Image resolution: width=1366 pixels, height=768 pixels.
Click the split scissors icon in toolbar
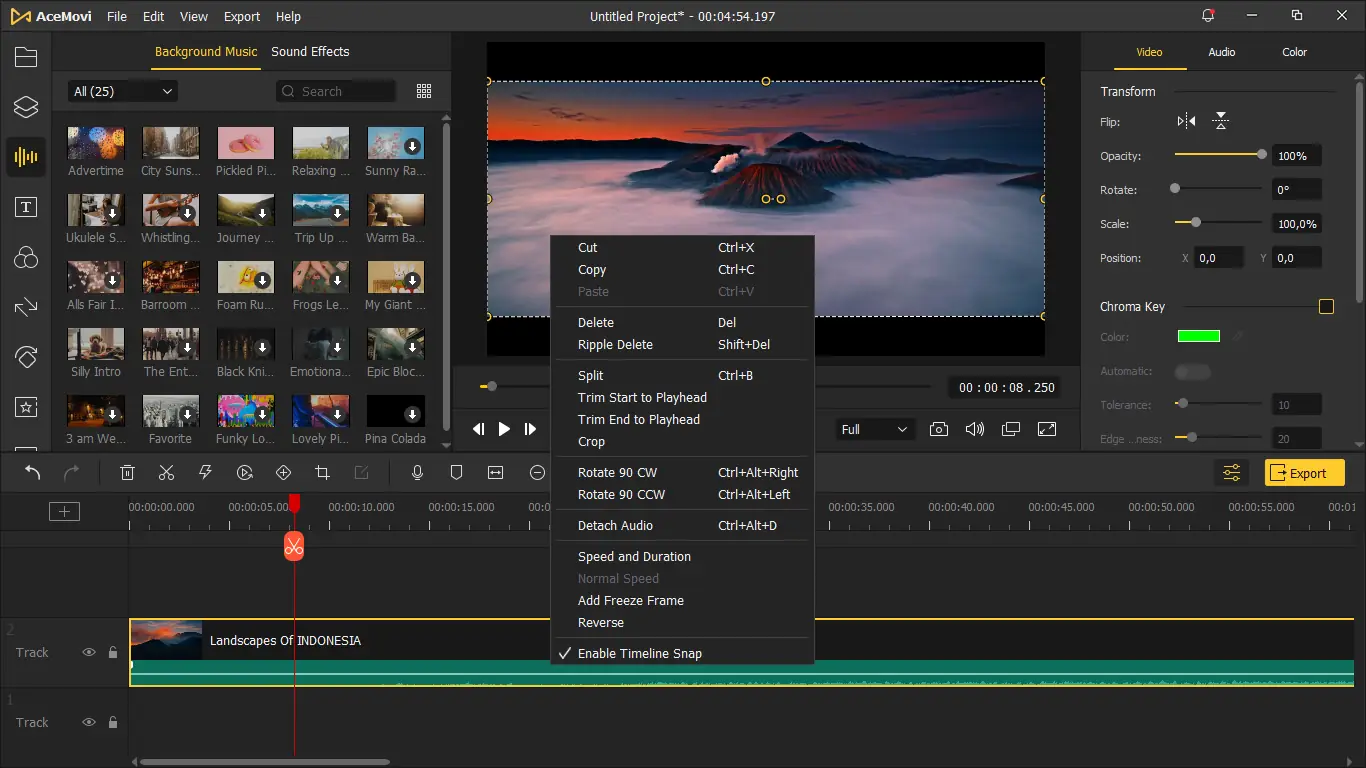click(x=166, y=473)
